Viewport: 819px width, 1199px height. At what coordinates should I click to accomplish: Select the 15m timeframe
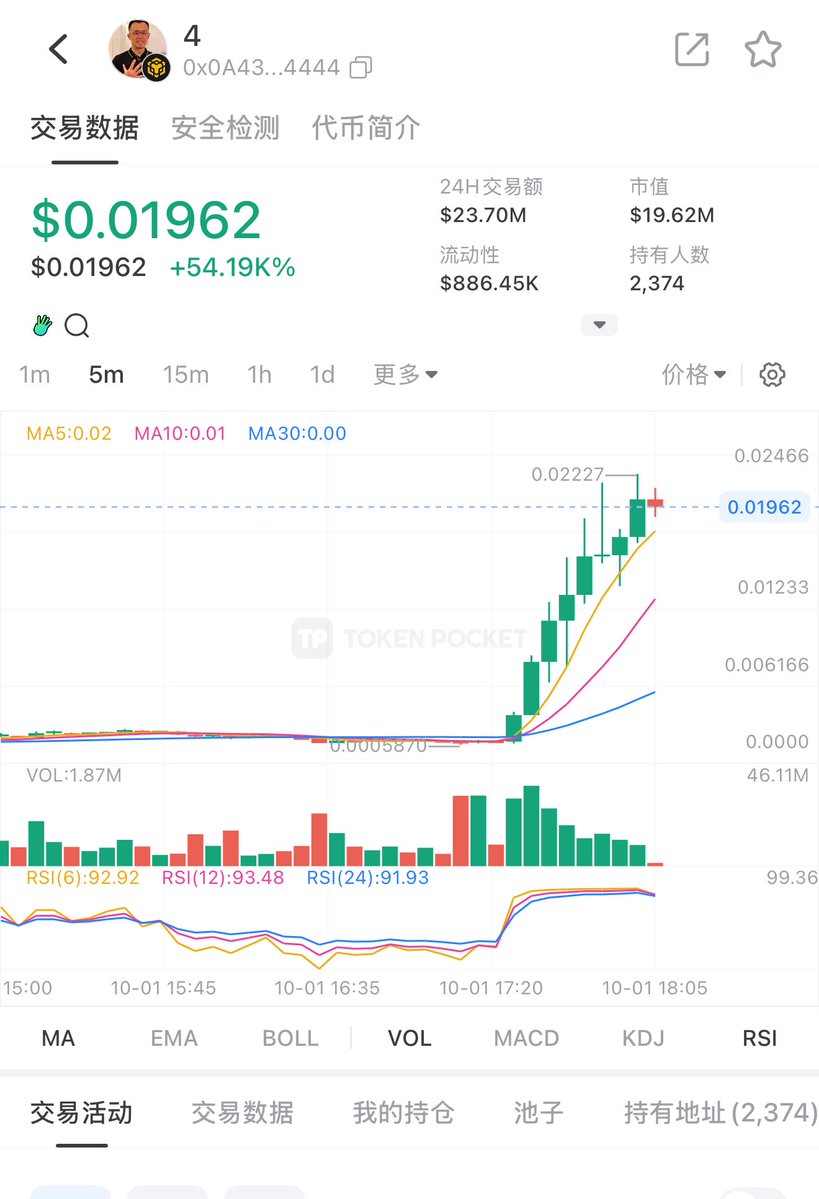(186, 375)
